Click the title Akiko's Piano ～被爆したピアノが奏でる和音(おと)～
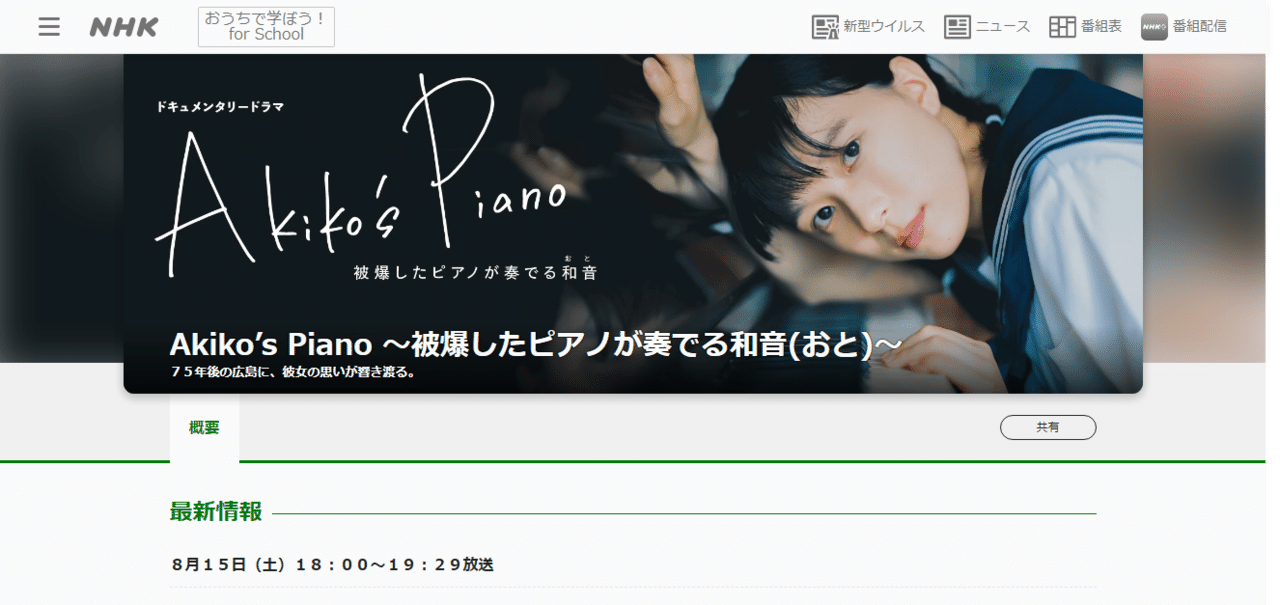Screen dimensions: 1280x605 pyautogui.click(x=536, y=344)
